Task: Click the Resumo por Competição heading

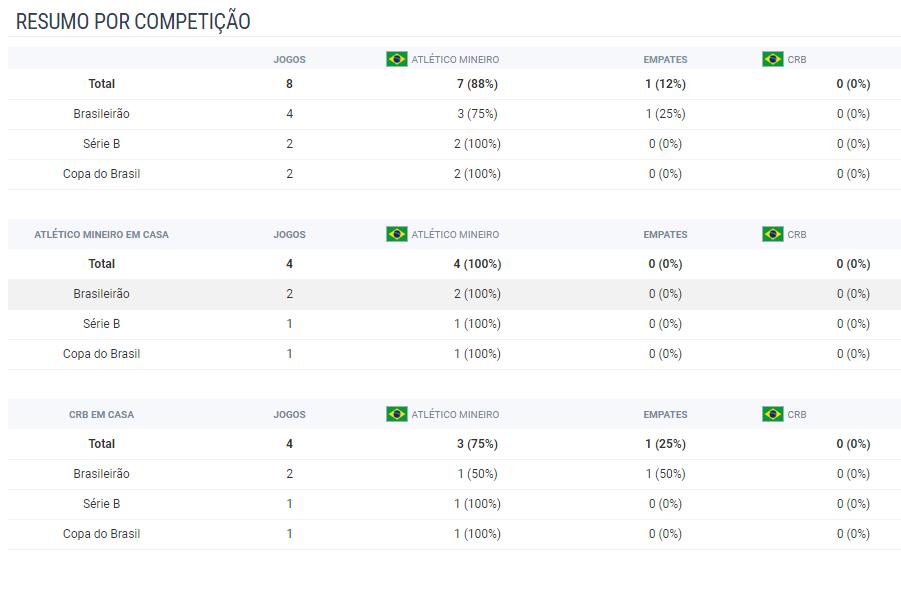Action: tap(133, 21)
